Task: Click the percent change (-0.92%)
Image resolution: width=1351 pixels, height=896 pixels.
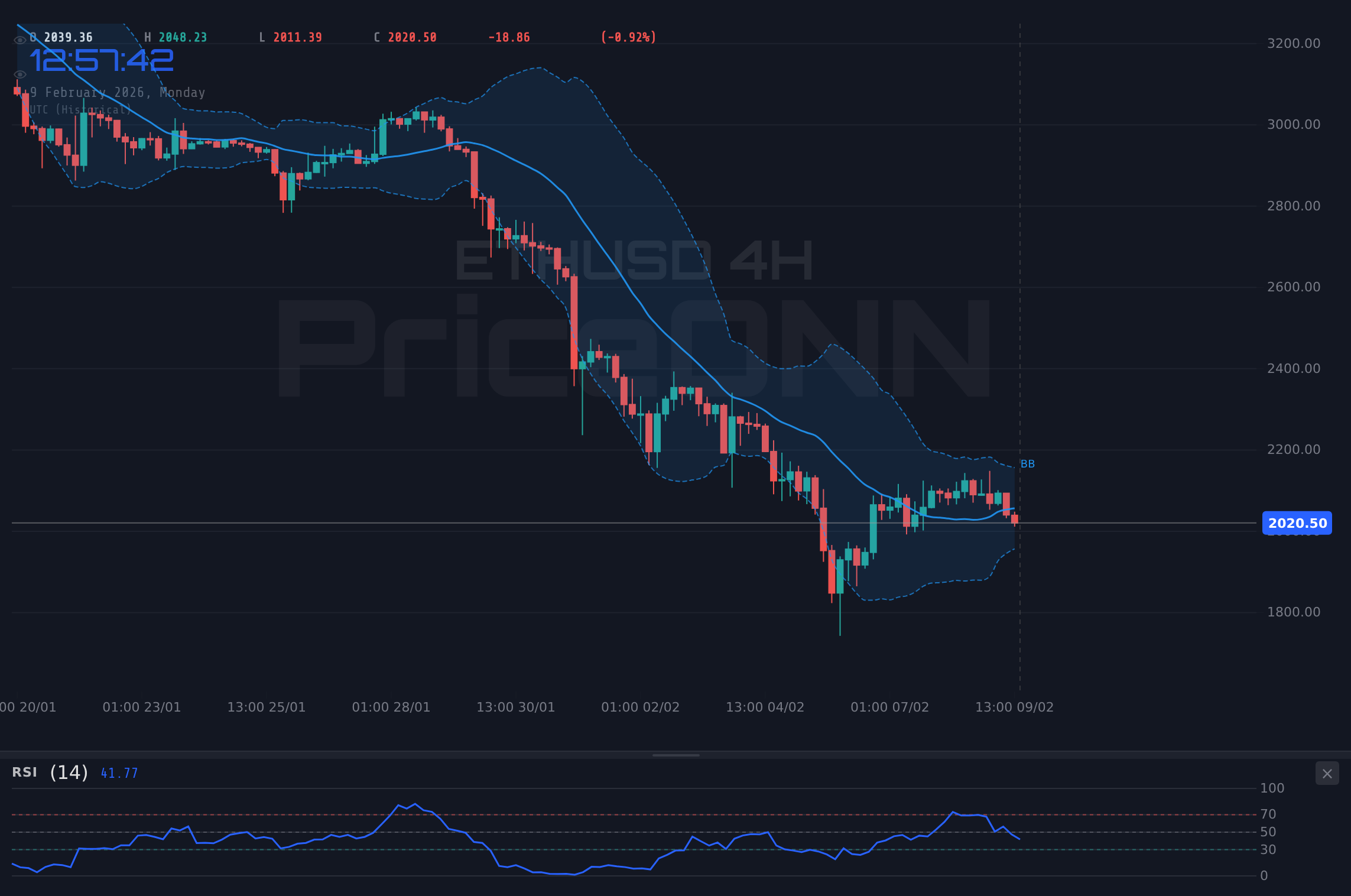Action: pos(629,37)
